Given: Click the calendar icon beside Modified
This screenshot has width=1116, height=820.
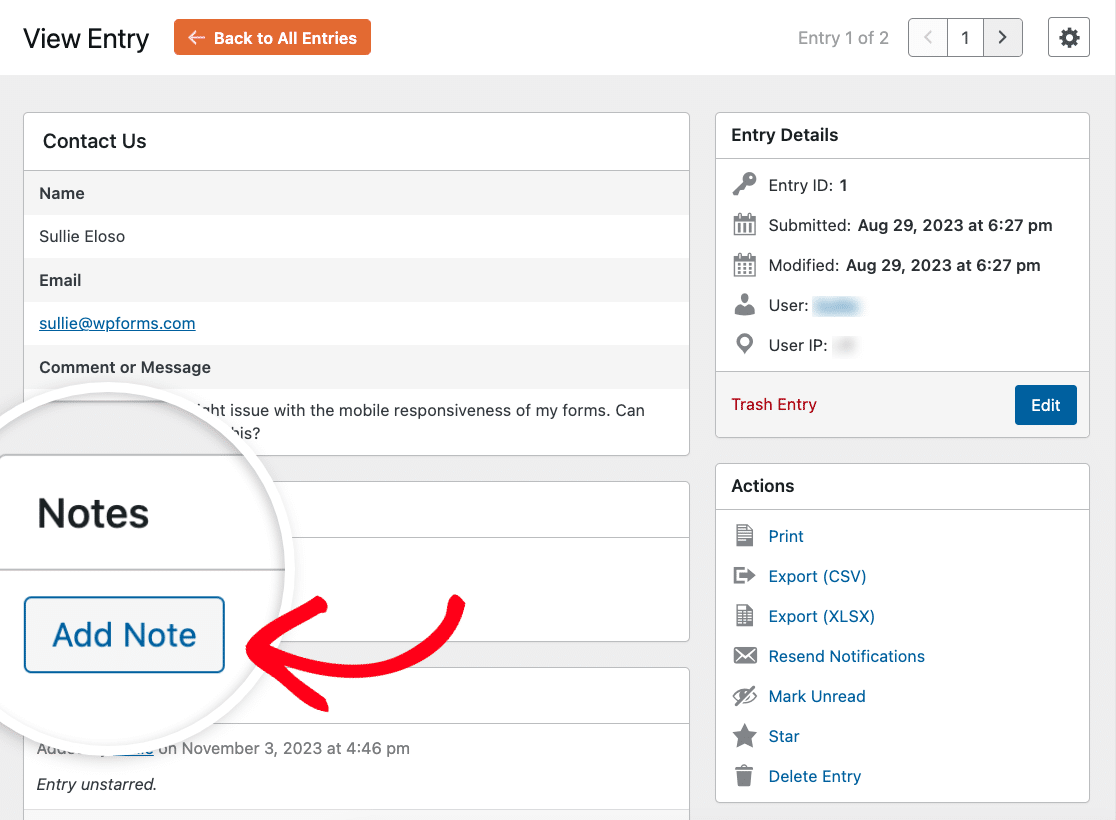Looking at the screenshot, I should 744,264.
